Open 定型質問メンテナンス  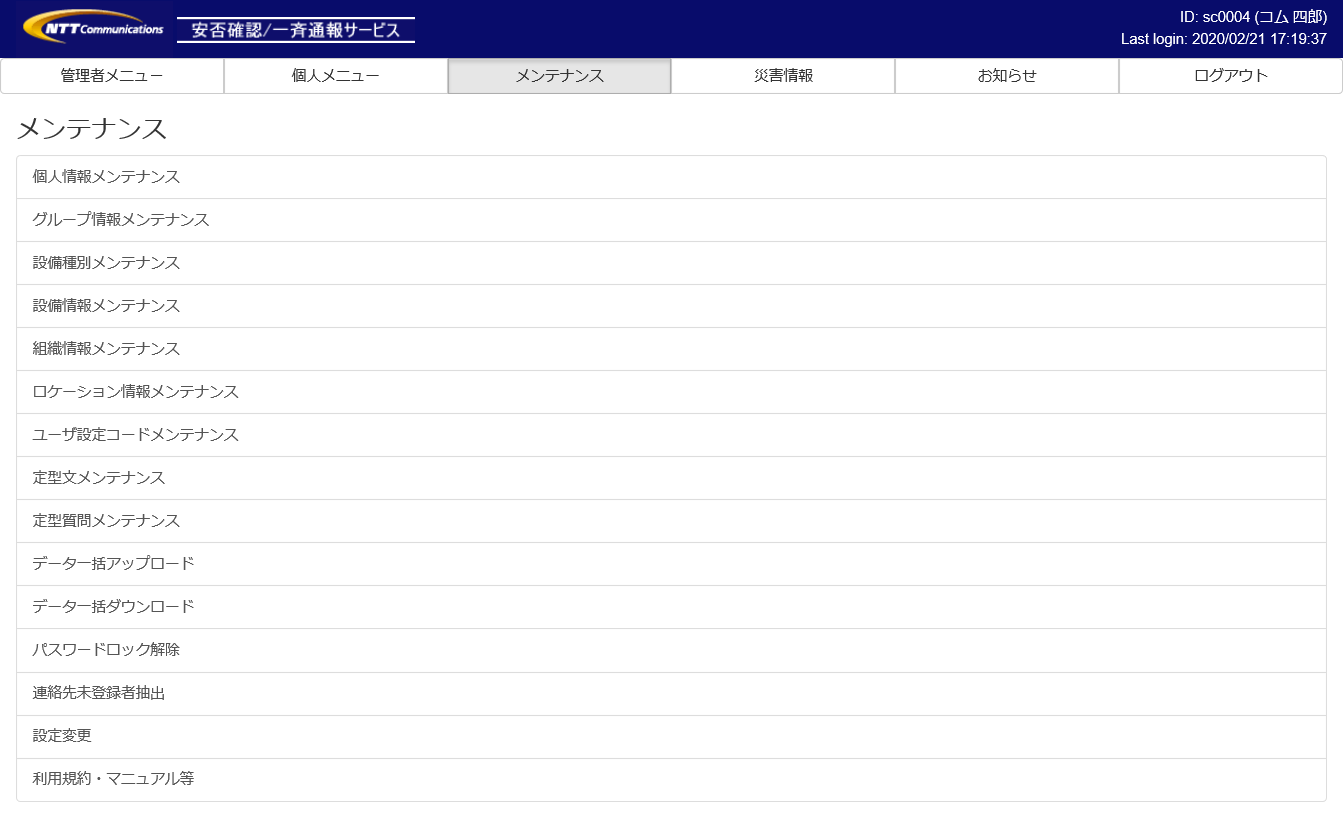106,521
